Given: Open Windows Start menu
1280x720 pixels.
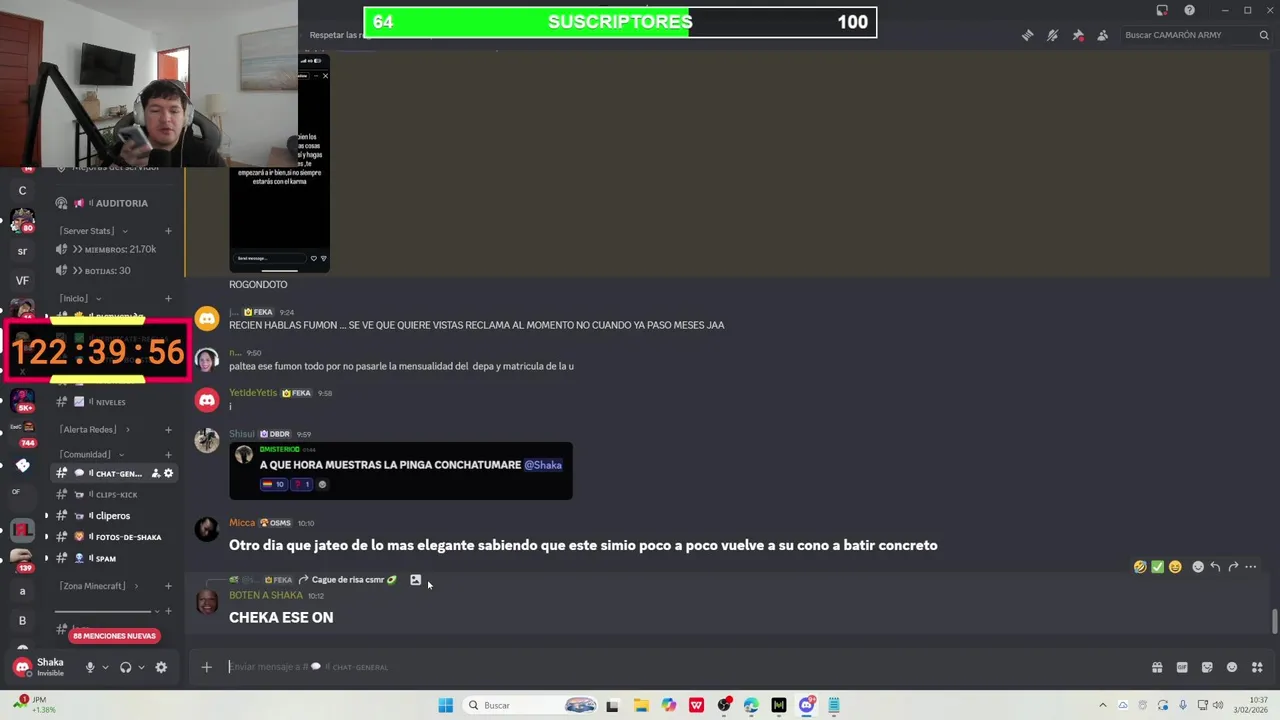Looking at the screenshot, I should (x=446, y=705).
